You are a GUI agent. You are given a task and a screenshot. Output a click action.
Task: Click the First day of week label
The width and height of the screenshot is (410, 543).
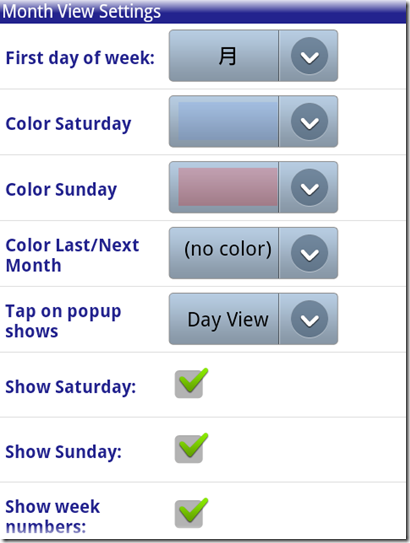click(x=80, y=58)
